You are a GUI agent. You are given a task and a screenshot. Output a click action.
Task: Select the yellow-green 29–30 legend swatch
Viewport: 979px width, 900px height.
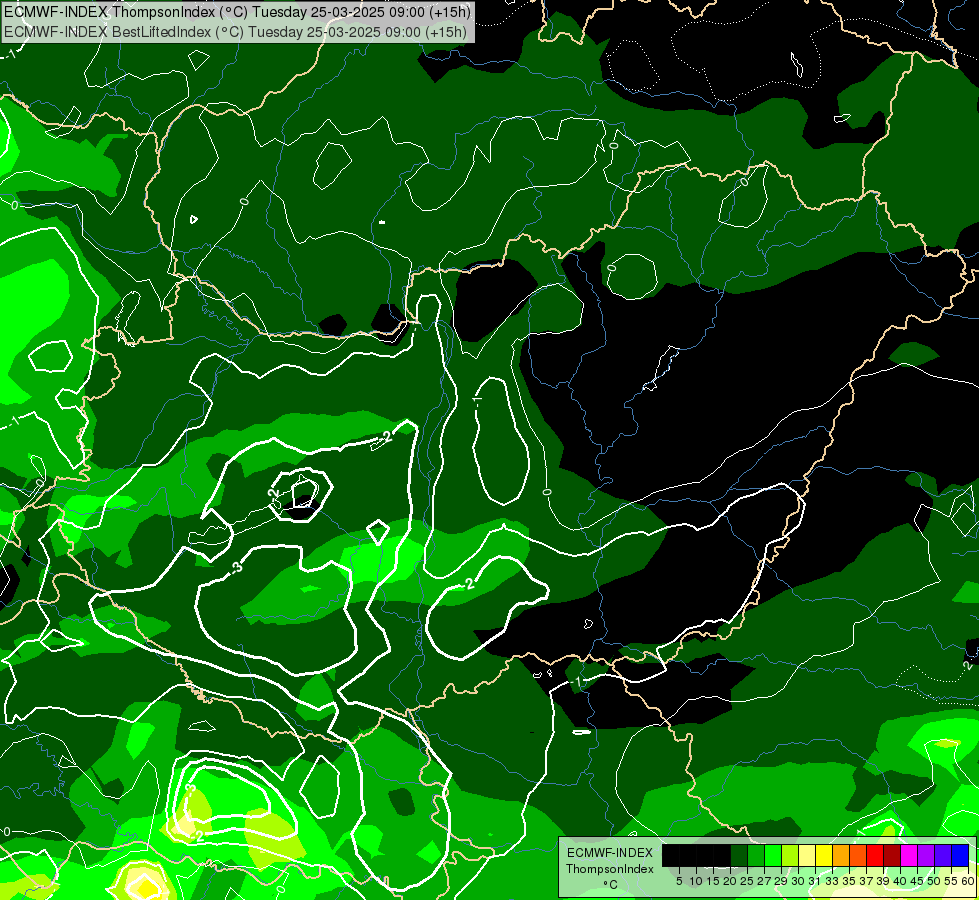790,855
